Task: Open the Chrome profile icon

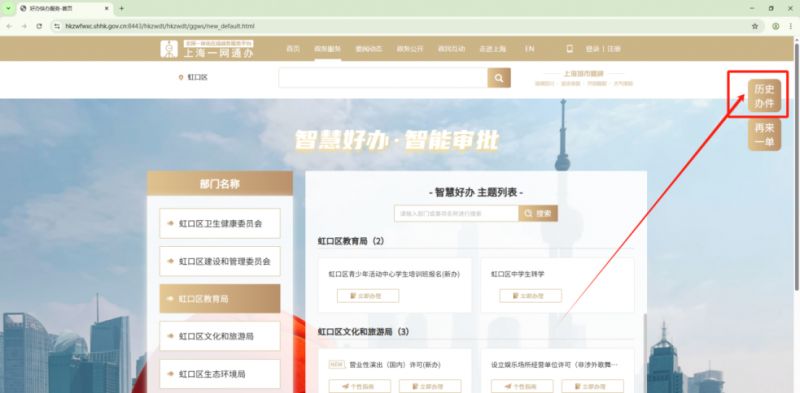Action: coord(776,26)
